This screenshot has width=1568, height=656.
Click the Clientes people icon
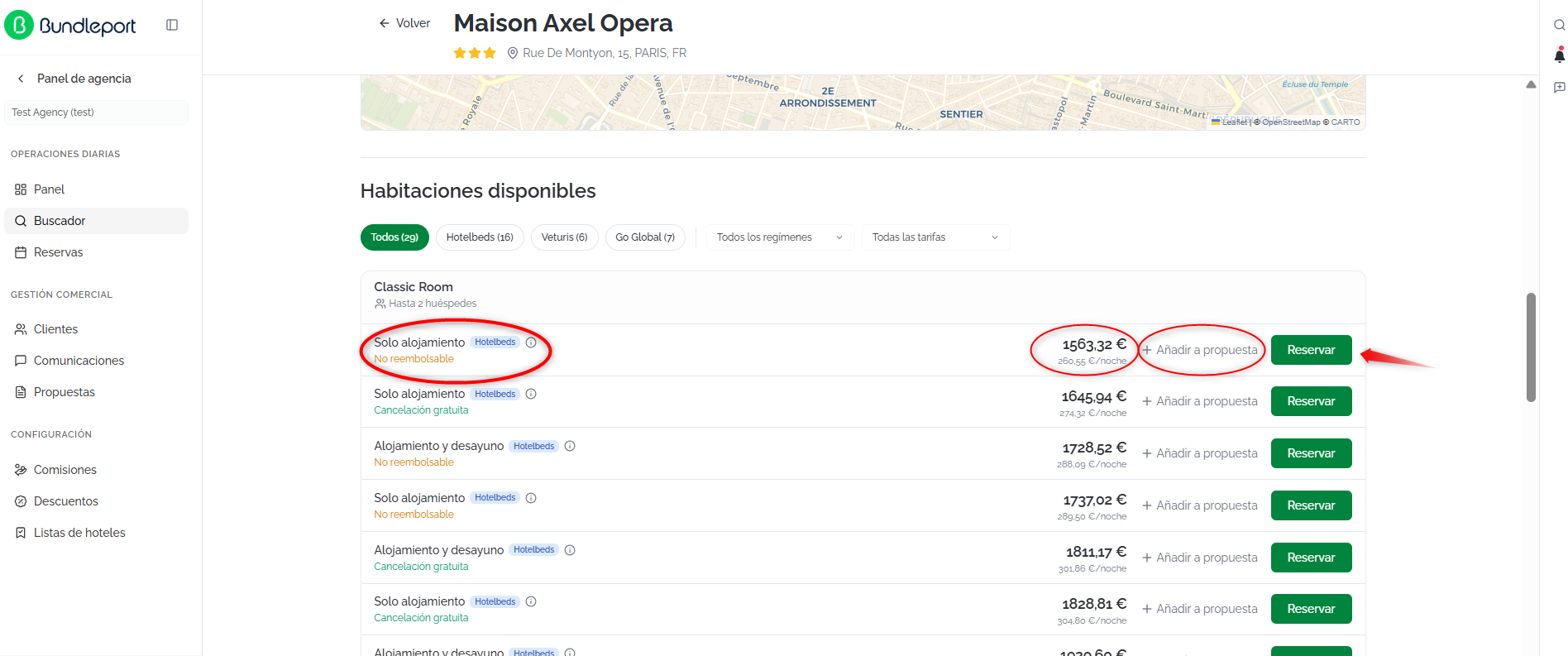(21, 329)
